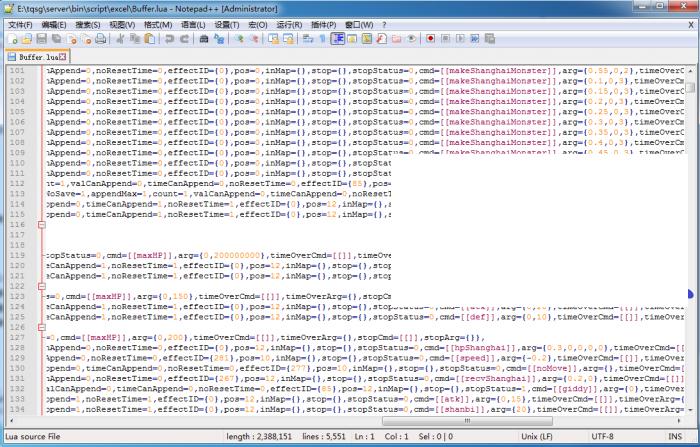Click the vertical scrollbar up arrow
This screenshot has height=447, width=700.
click(690, 71)
